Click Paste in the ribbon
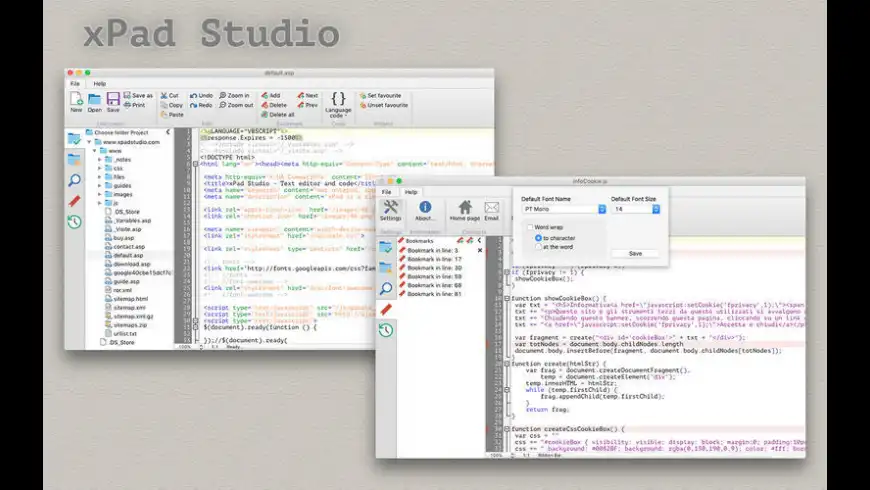870x490 pixels. pos(172,114)
